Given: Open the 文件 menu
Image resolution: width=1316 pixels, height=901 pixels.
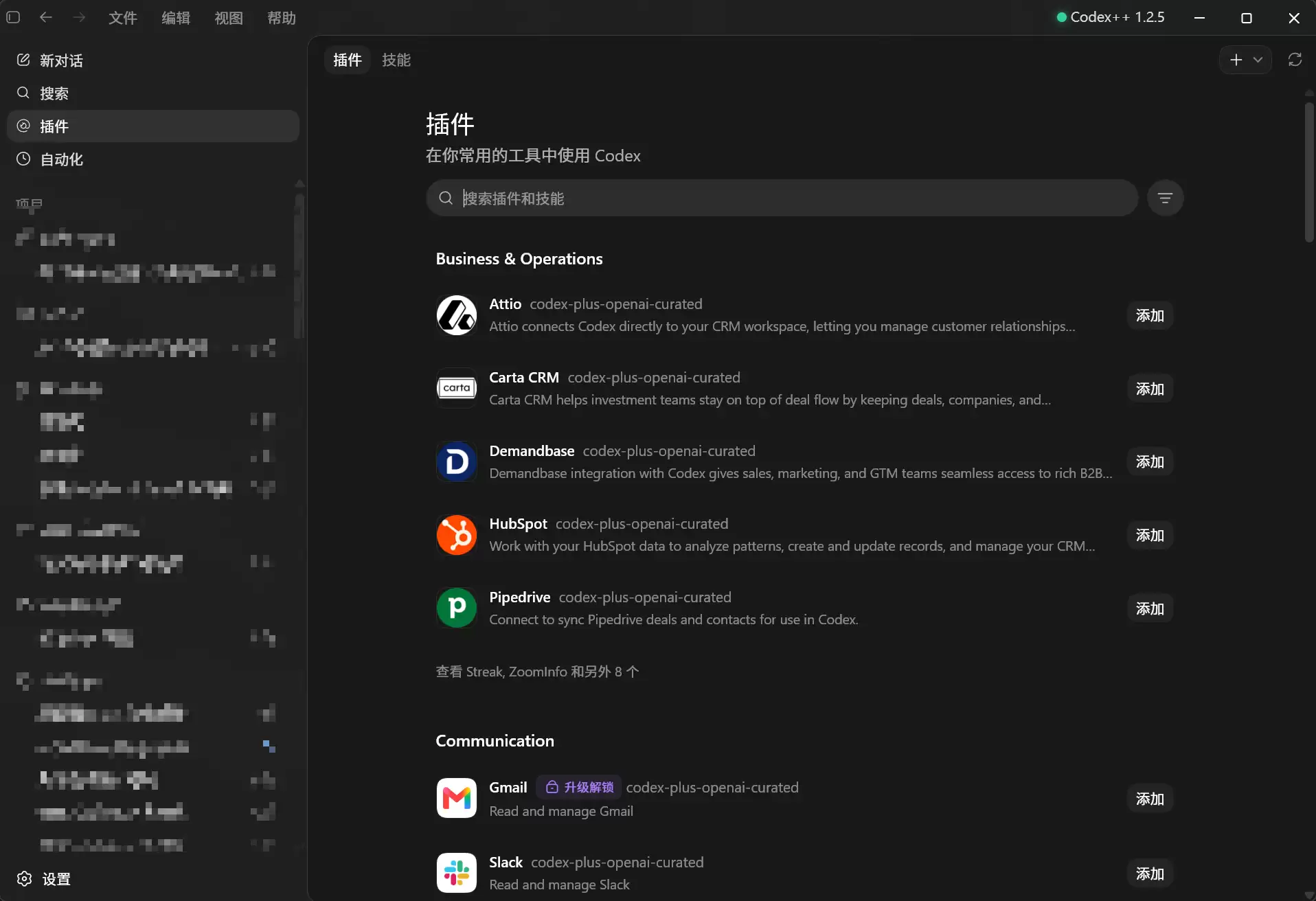Looking at the screenshot, I should pos(123,18).
